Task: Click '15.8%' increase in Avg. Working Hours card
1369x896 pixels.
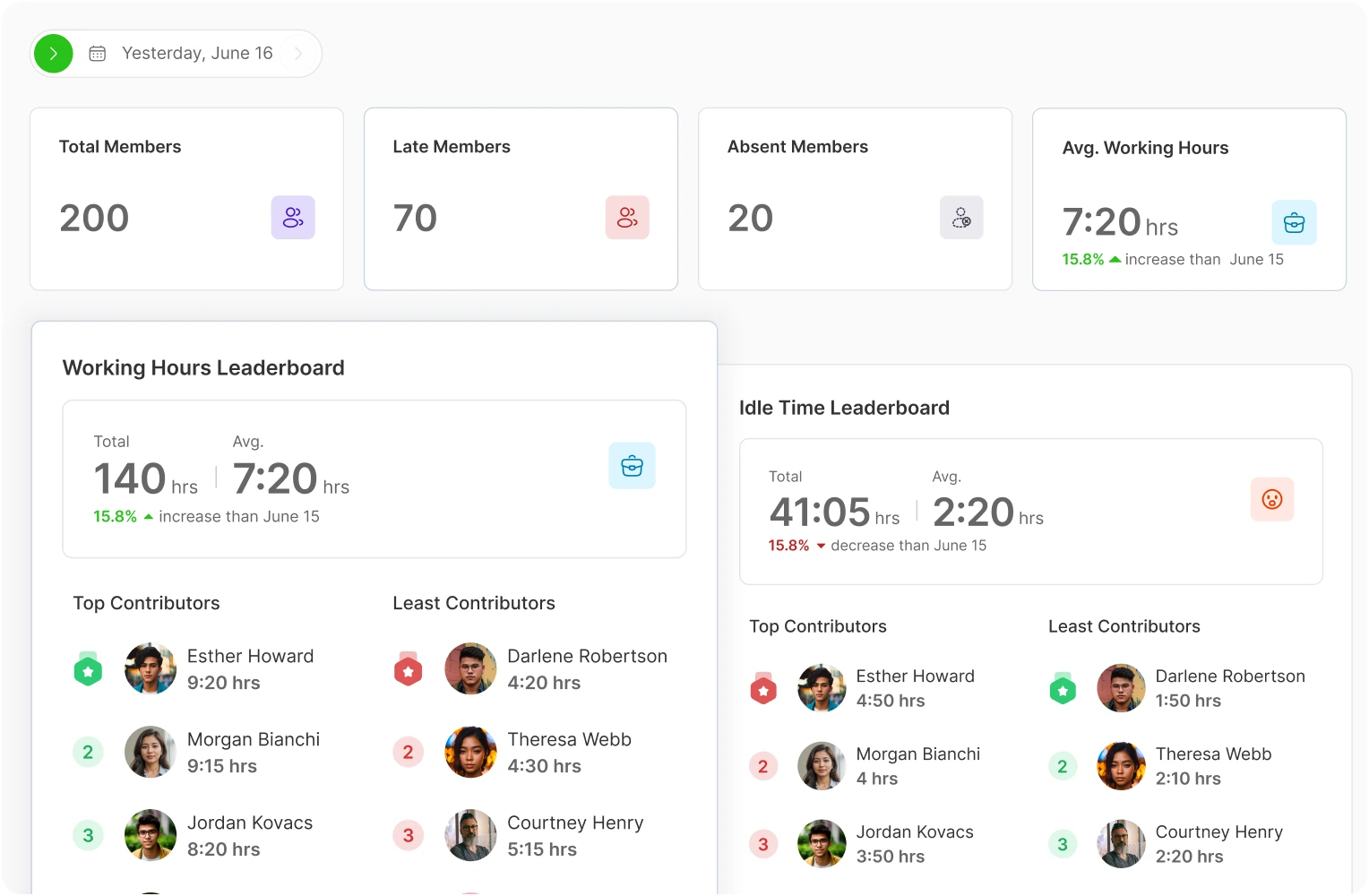Action: pyautogui.click(x=1082, y=259)
